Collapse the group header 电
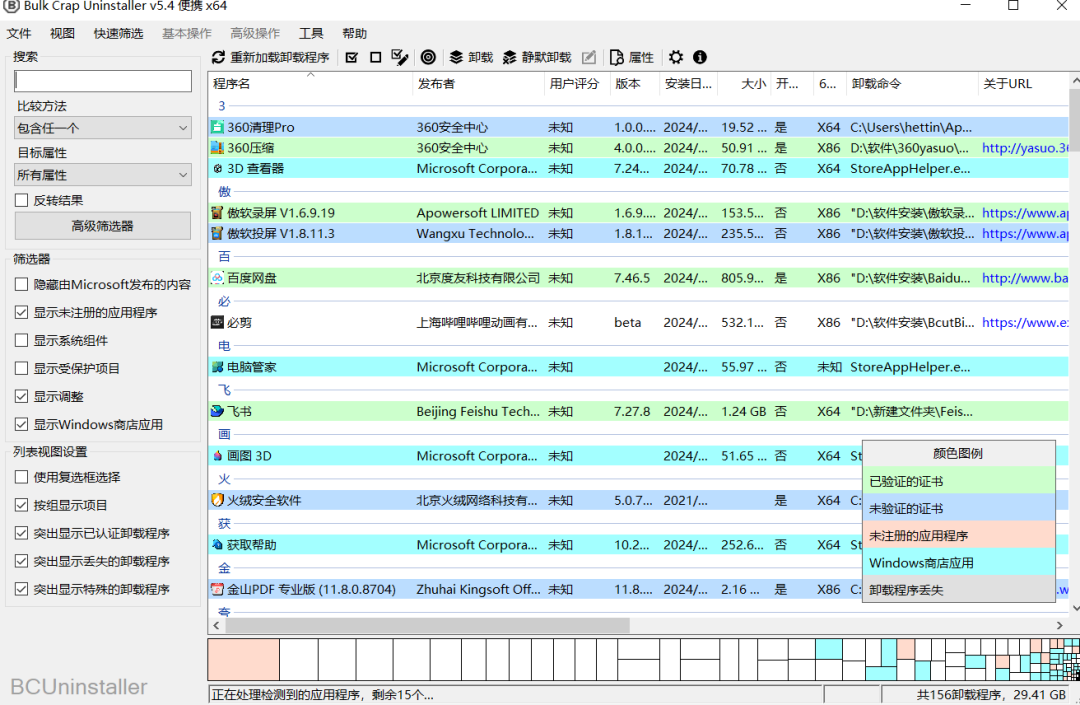The image size is (1080, 705). (225, 346)
